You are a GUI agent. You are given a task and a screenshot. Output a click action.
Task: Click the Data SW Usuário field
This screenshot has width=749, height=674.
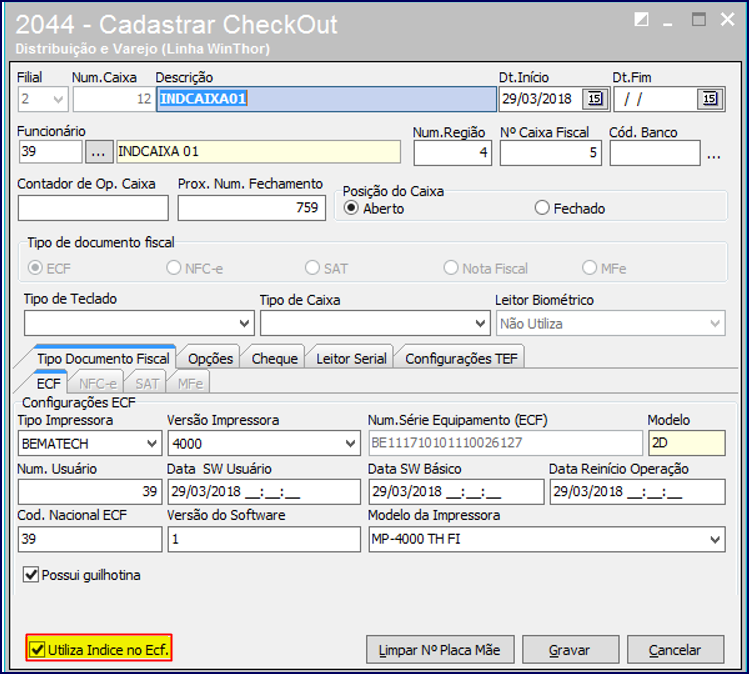point(264,492)
